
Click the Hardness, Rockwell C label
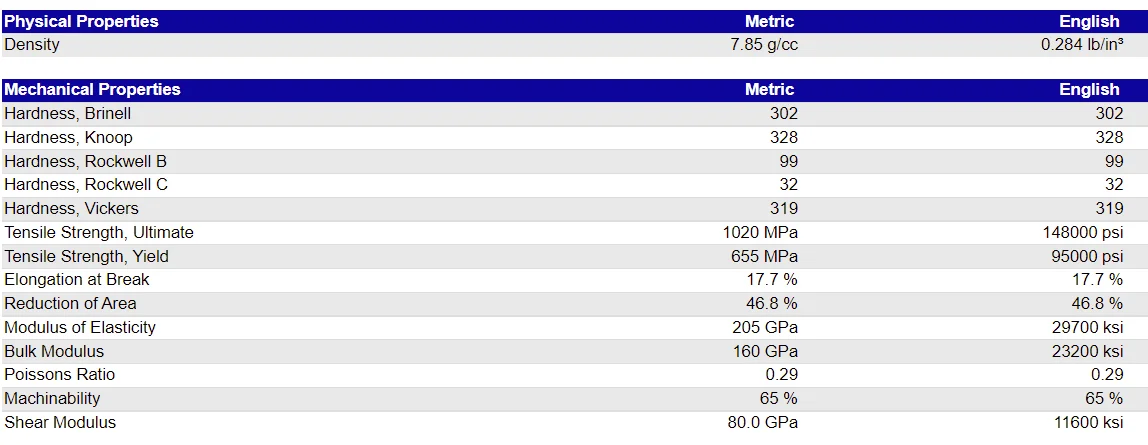(86, 184)
